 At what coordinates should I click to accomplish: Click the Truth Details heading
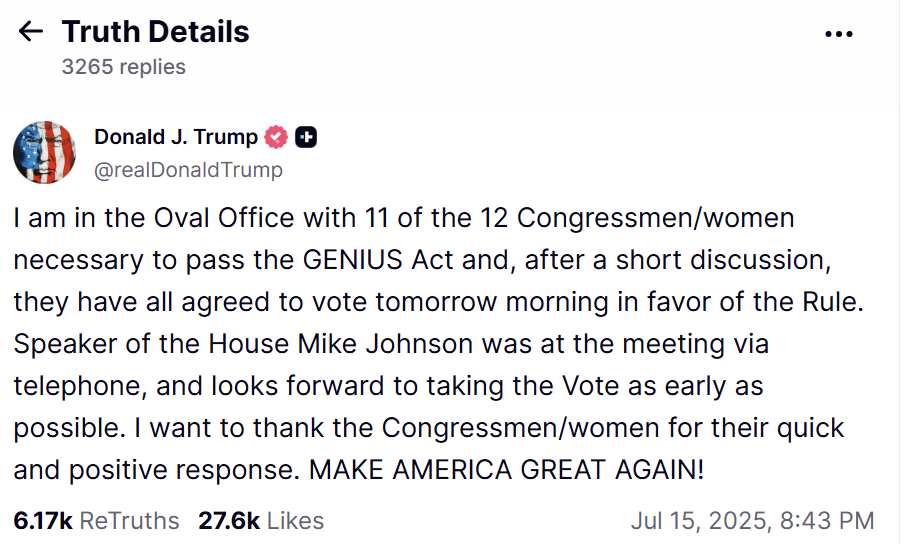pyautogui.click(x=155, y=31)
